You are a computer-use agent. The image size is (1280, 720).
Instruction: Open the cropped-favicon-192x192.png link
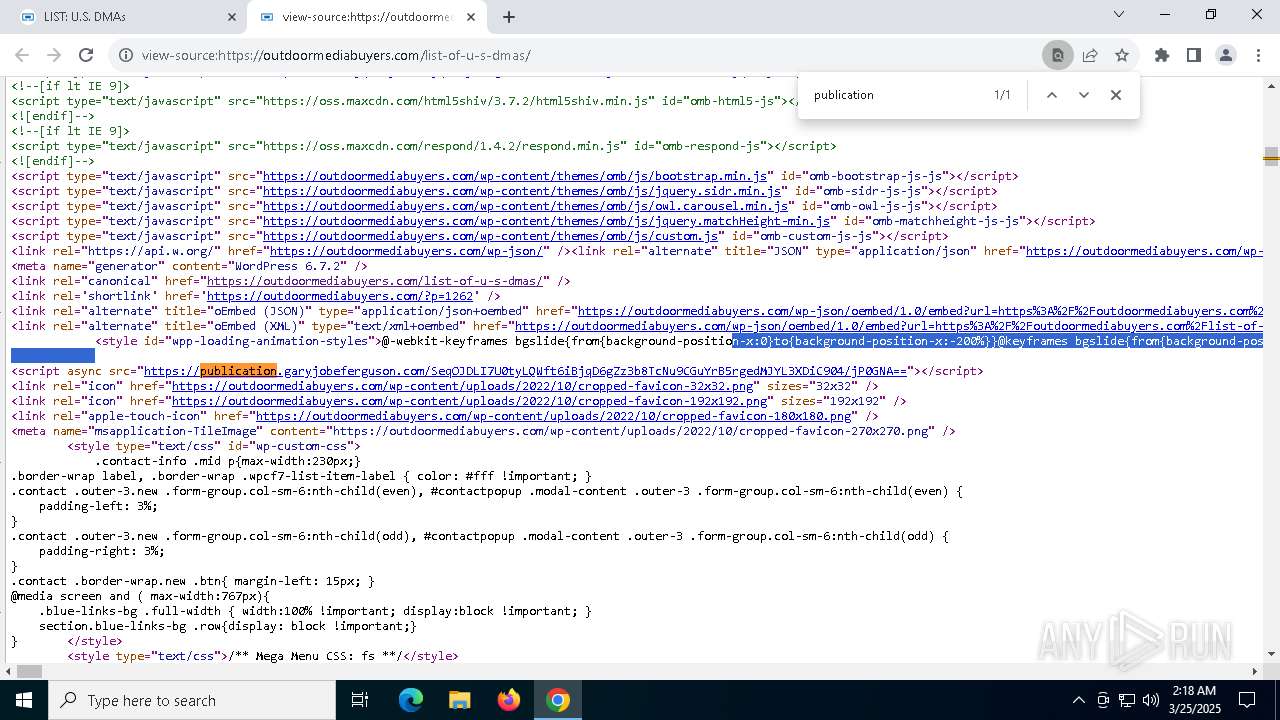pyautogui.click(x=469, y=401)
